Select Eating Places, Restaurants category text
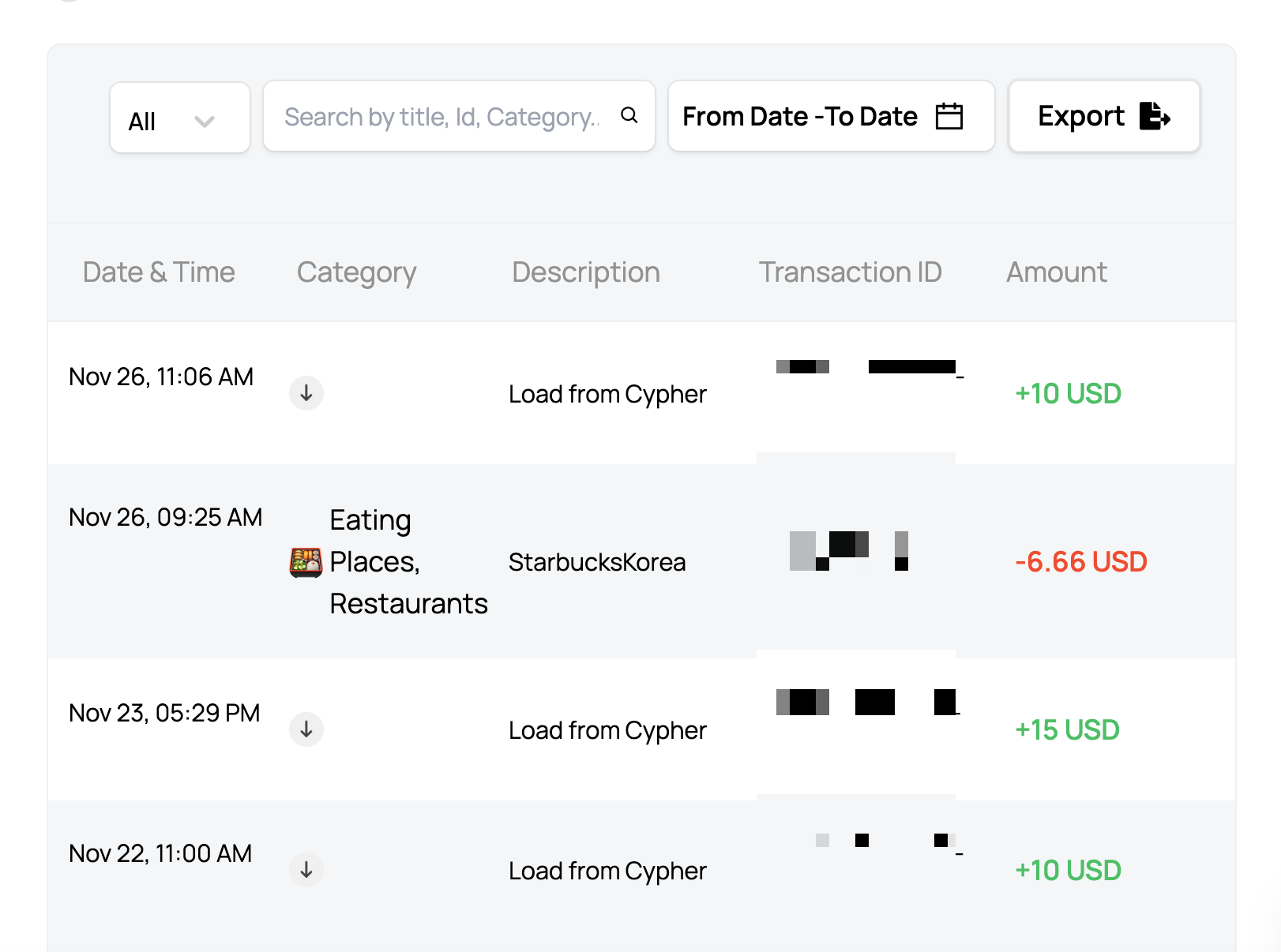Image resolution: width=1281 pixels, height=952 pixels. pos(408,562)
